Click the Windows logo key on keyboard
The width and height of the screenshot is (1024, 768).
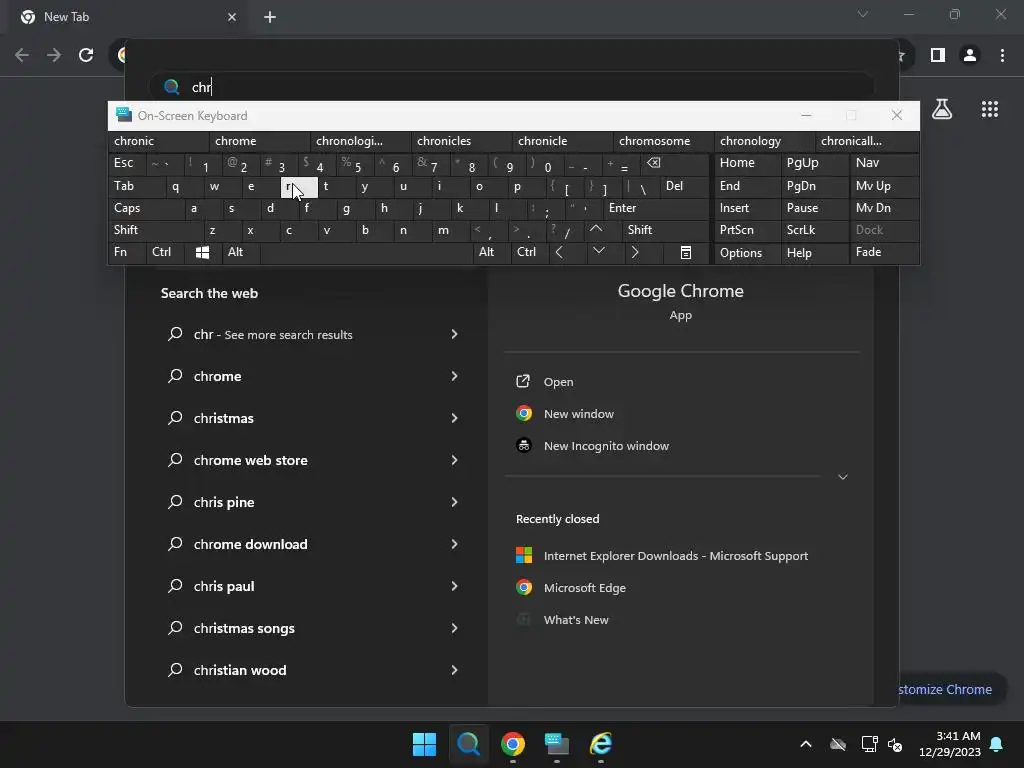202,252
